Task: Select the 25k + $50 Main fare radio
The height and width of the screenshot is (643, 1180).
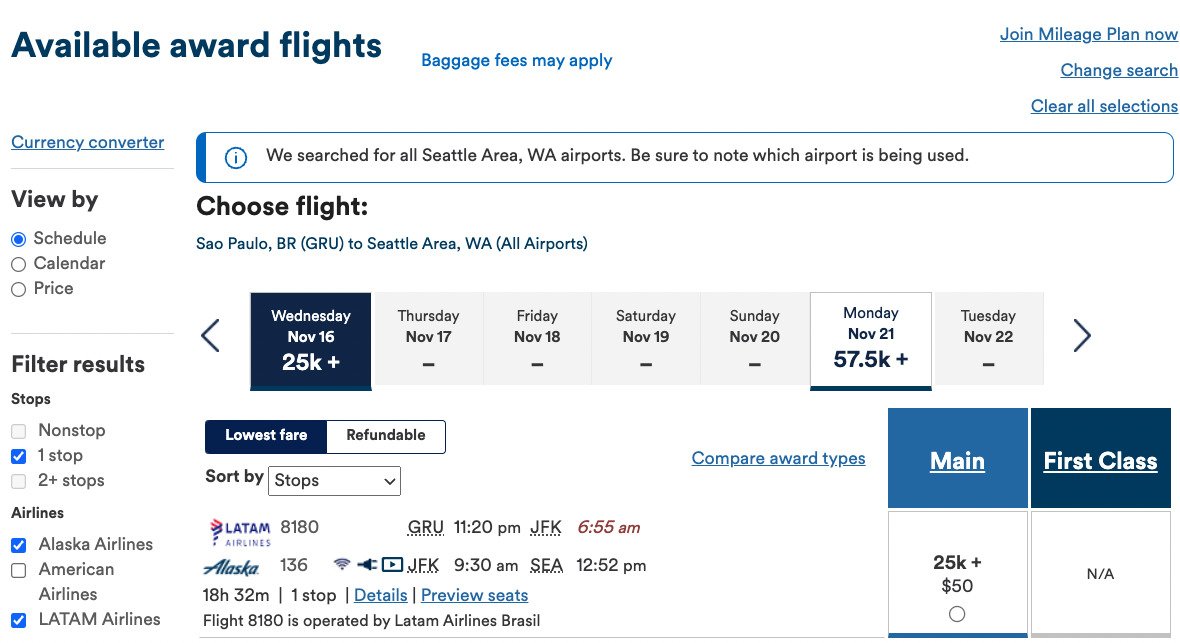Action: 956,614
